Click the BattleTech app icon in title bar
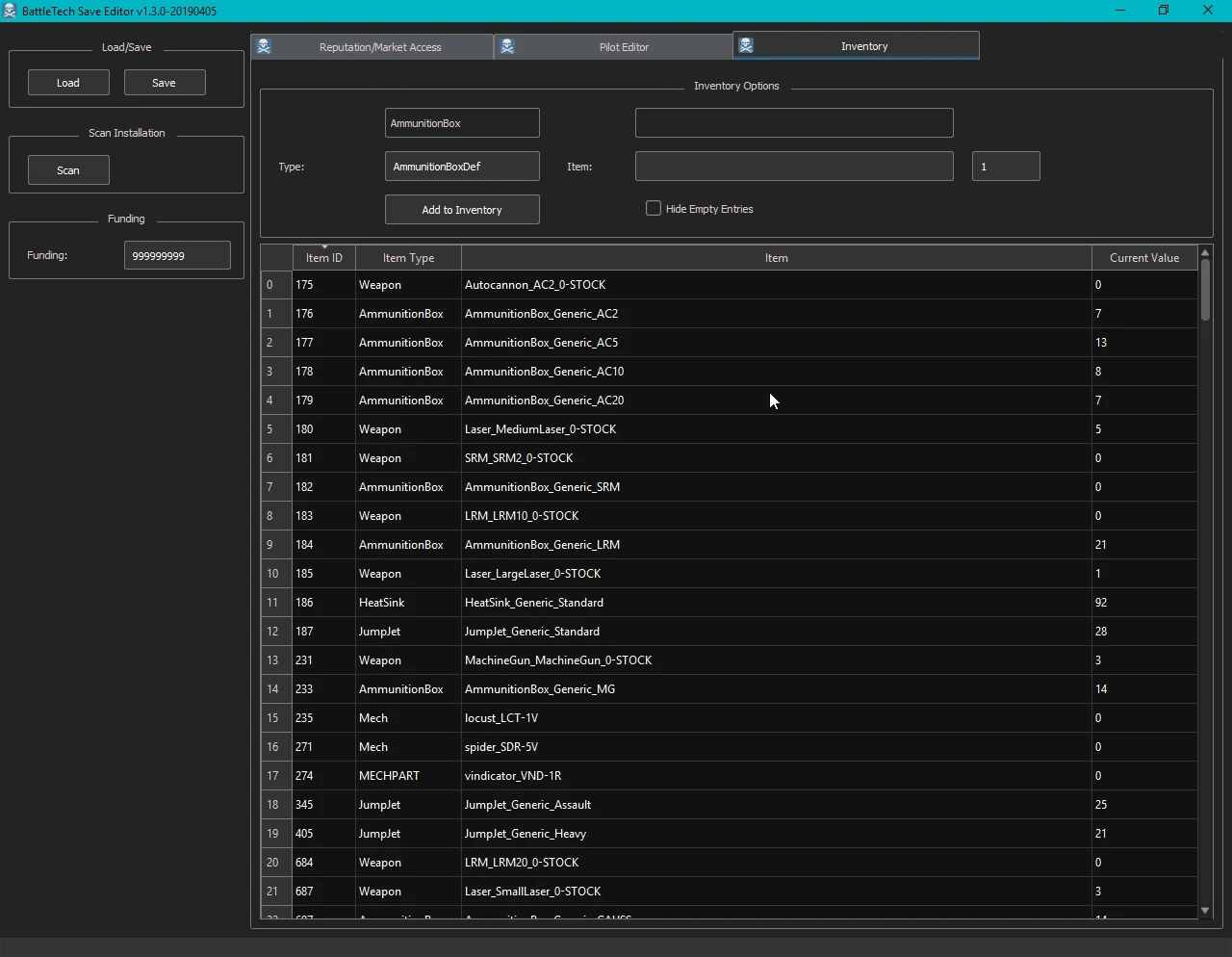This screenshot has height=957, width=1232. click(11, 11)
